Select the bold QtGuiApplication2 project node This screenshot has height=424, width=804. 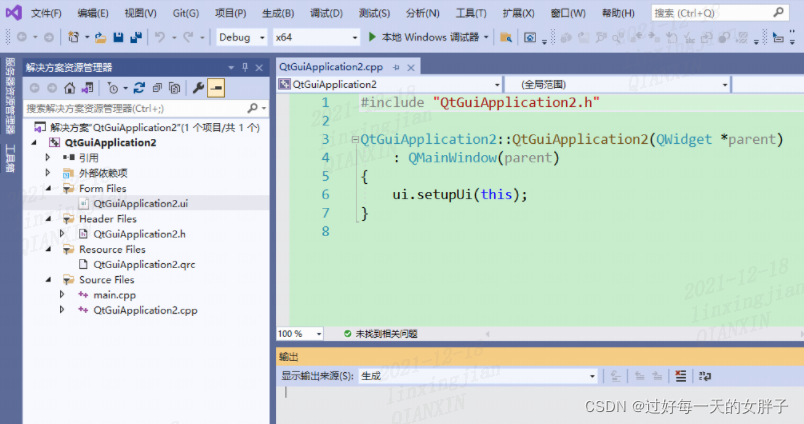point(110,143)
